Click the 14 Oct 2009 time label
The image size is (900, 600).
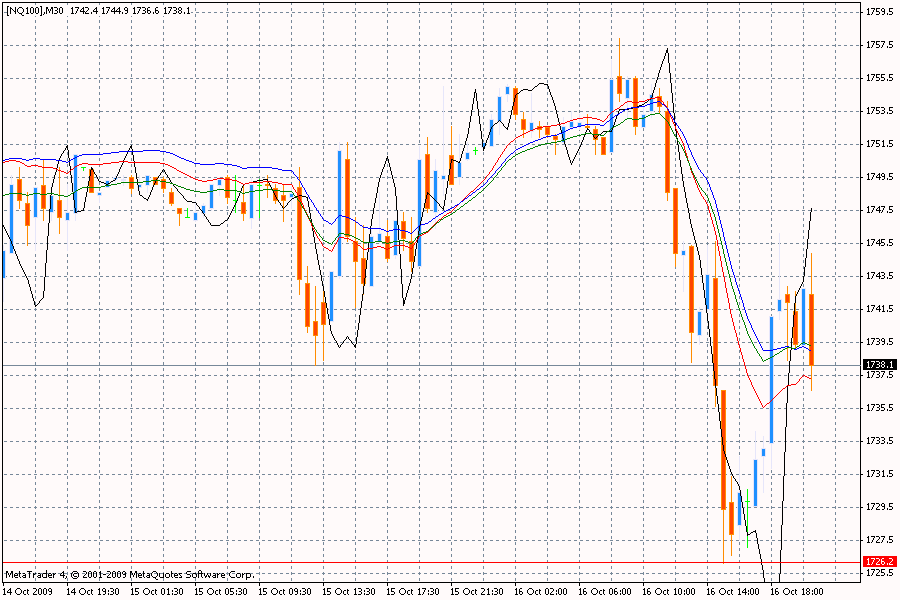[x=28, y=591]
